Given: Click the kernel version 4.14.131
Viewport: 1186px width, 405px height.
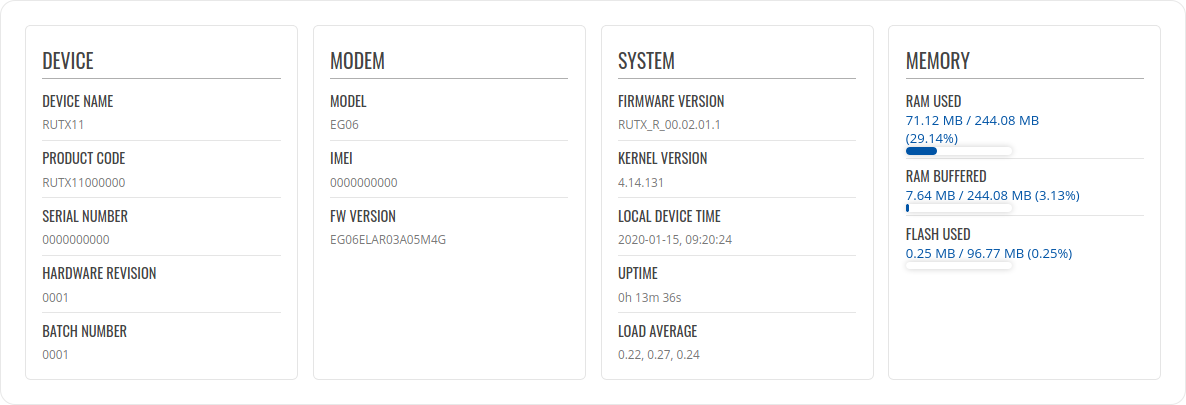Looking at the screenshot, I should point(641,182).
